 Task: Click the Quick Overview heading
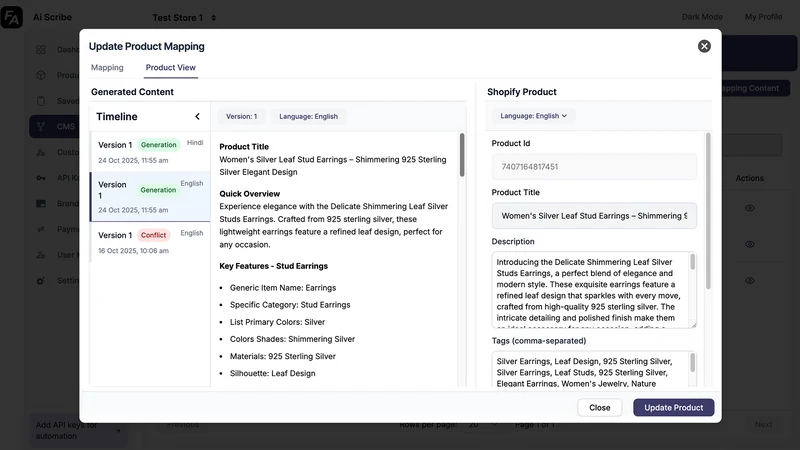pyautogui.click(x=249, y=194)
